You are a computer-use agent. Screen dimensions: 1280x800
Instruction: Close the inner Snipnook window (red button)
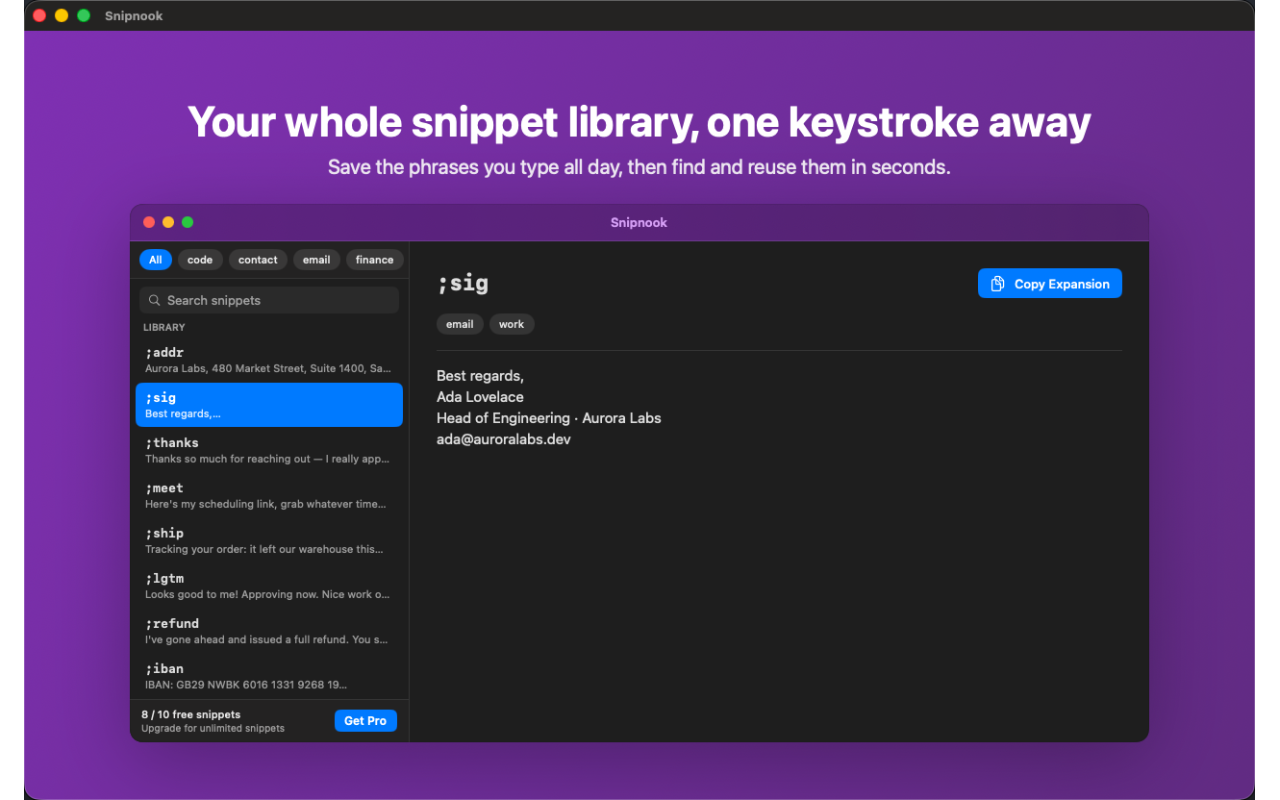[149, 223]
